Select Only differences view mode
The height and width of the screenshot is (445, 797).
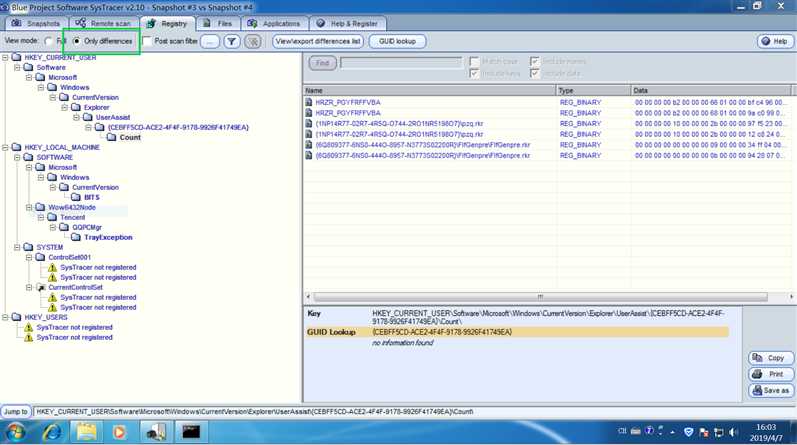click(x=76, y=41)
